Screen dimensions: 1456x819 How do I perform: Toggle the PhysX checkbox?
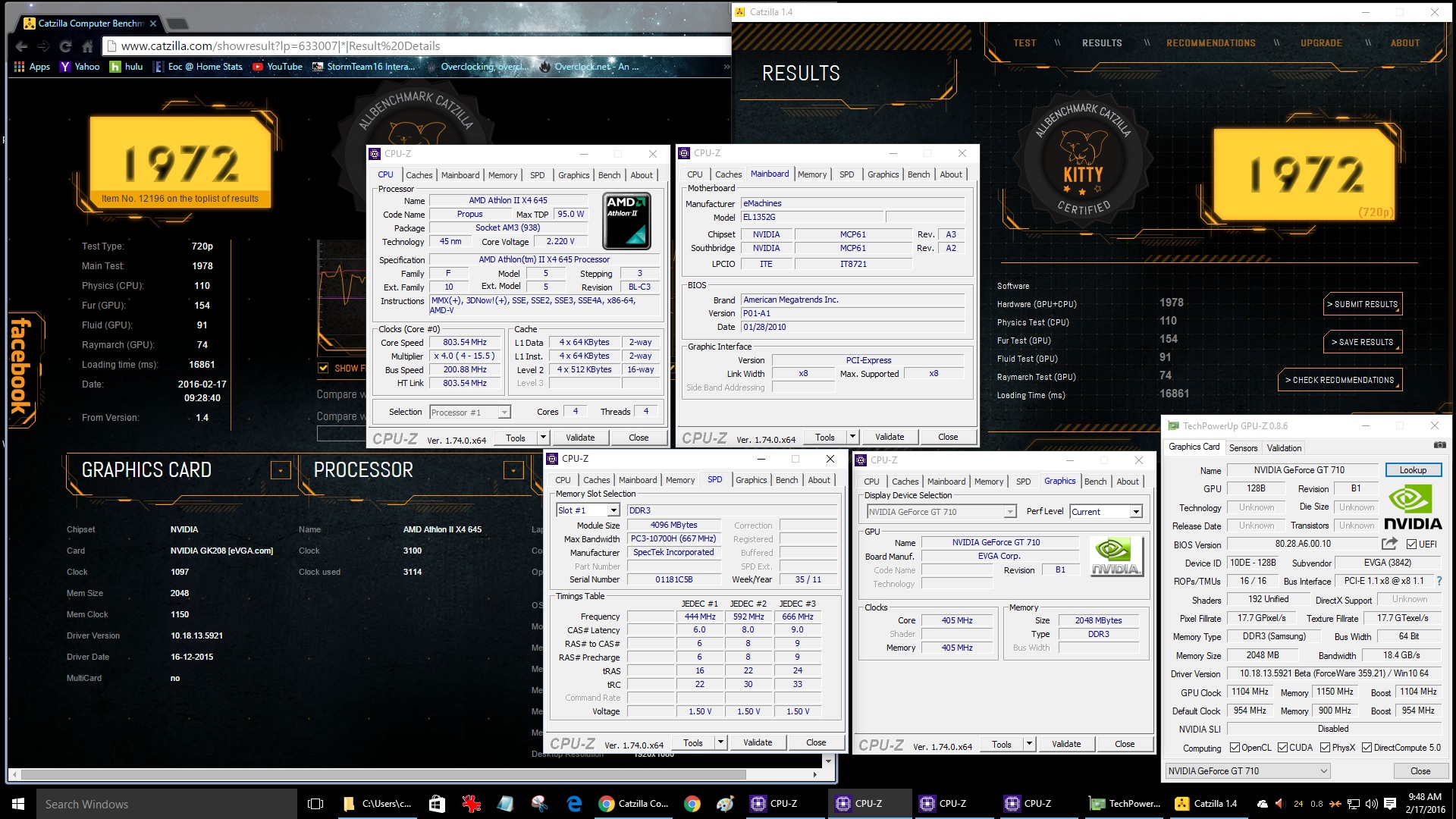coord(1325,748)
